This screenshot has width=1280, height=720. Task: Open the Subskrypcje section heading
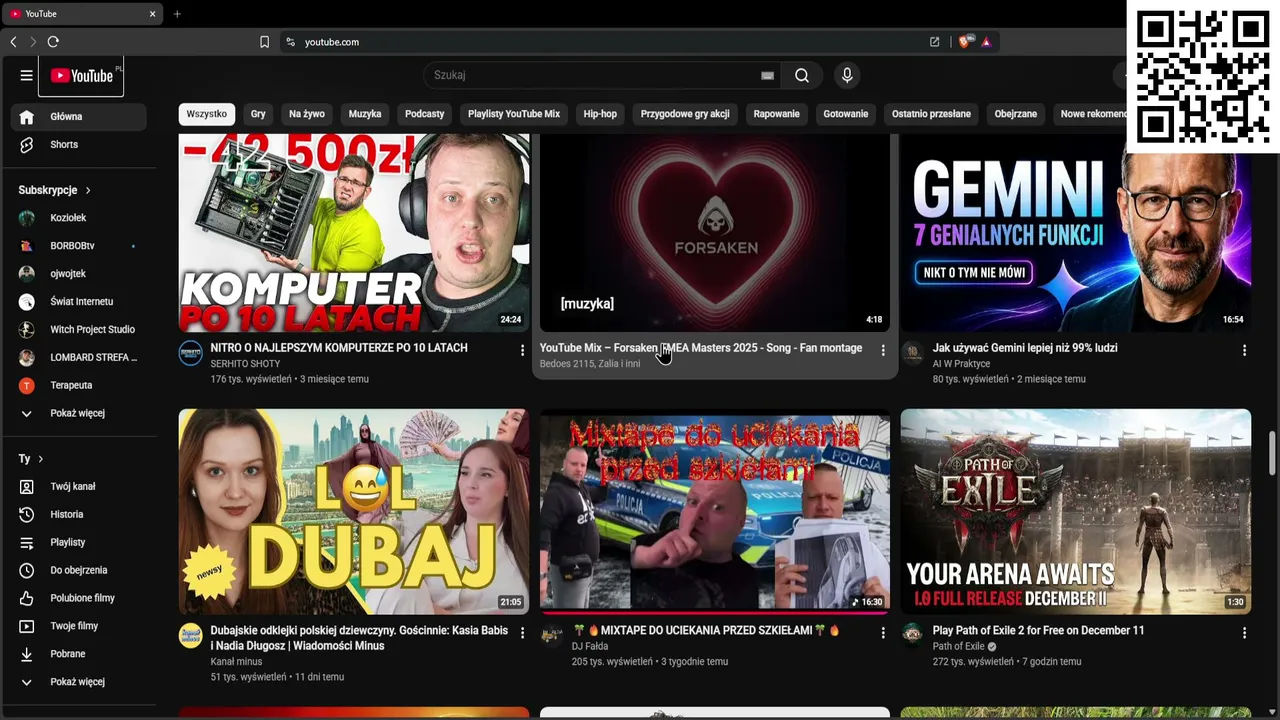(x=55, y=190)
